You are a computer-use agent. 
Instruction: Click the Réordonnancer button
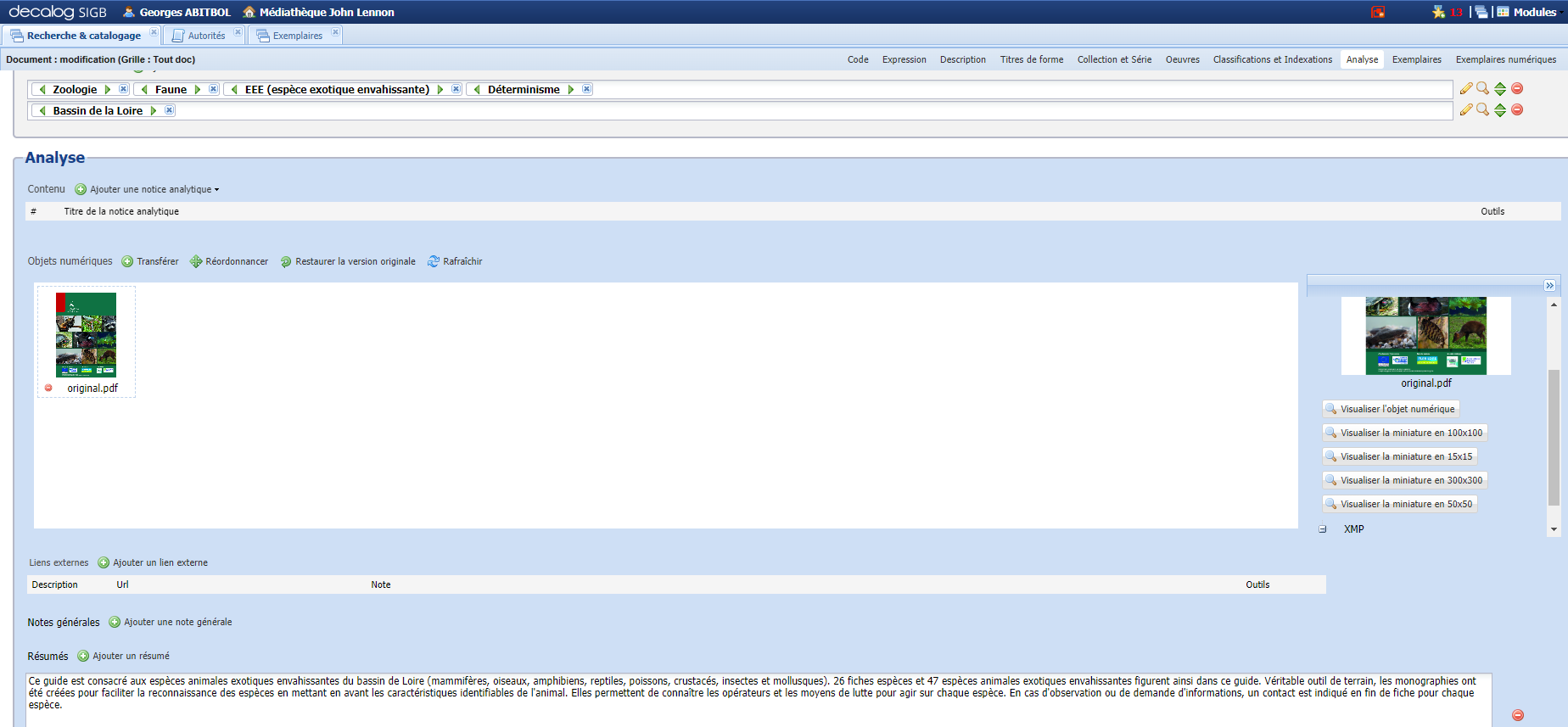[x=229, y=261]
